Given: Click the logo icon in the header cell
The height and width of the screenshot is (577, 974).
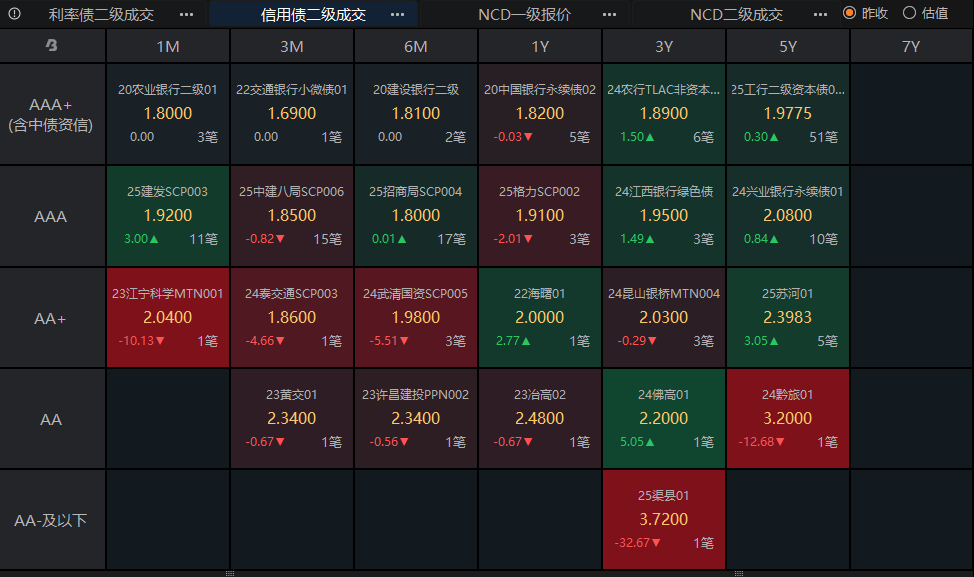Looking at the screenshot, I should (52, 45).
